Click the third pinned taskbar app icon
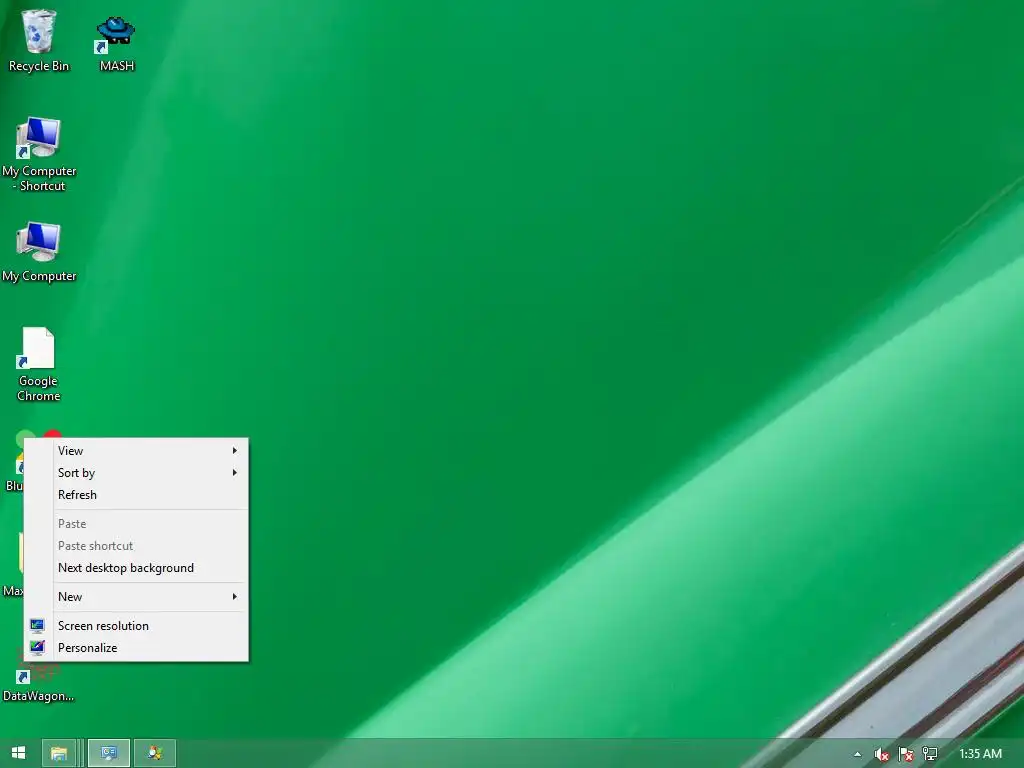 click(x=155, y=754)
